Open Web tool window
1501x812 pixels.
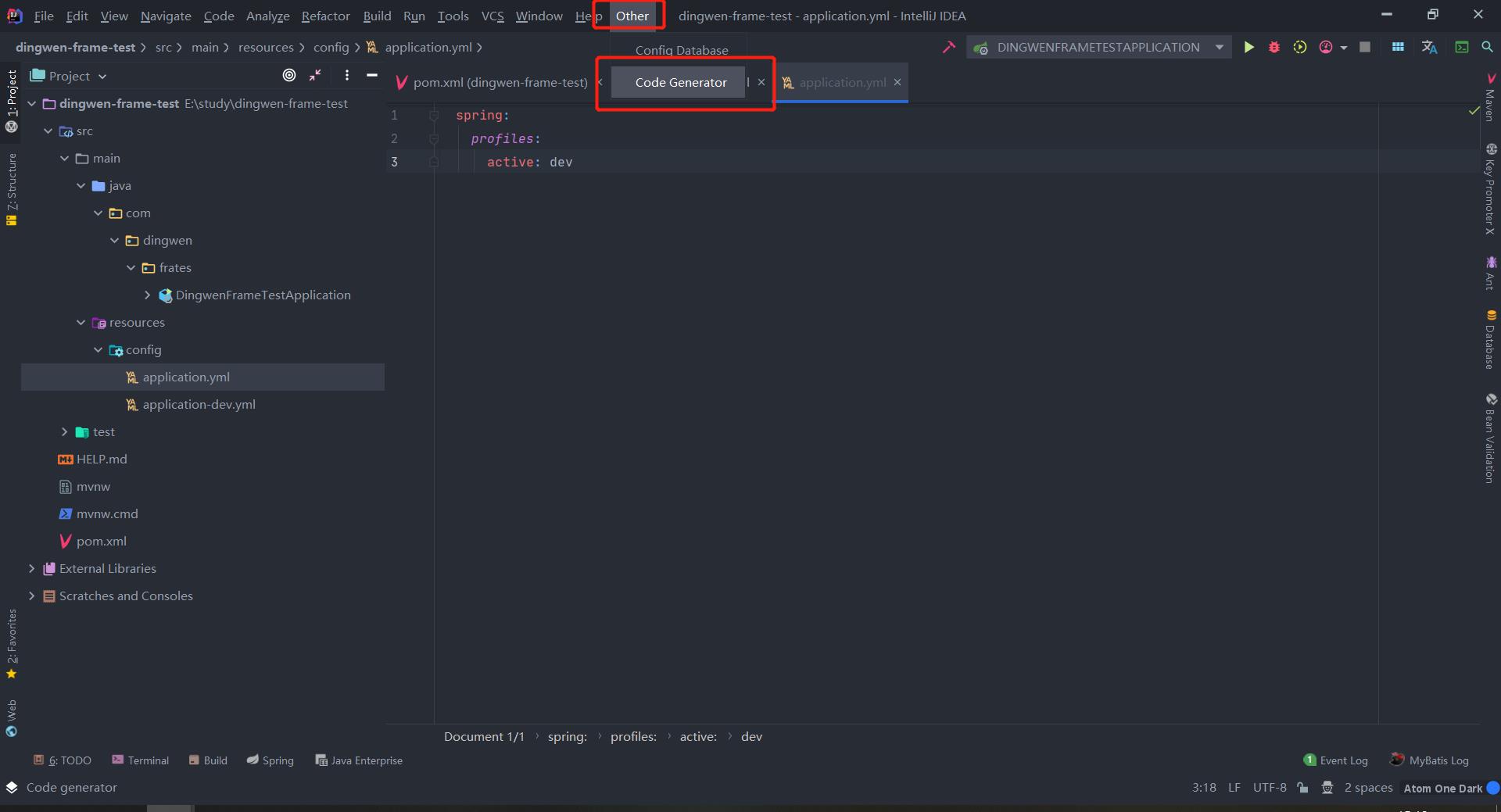[11, 718]
